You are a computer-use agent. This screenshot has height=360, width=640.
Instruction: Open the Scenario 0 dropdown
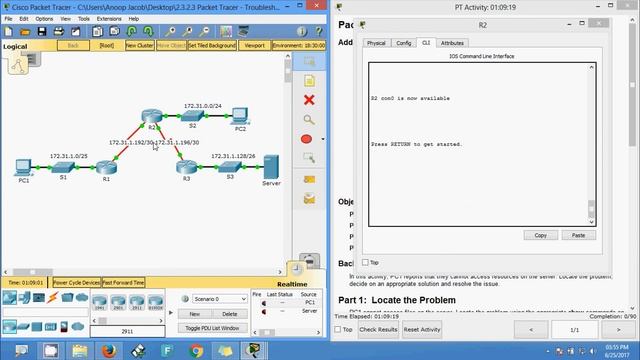[x=220, y=299]
